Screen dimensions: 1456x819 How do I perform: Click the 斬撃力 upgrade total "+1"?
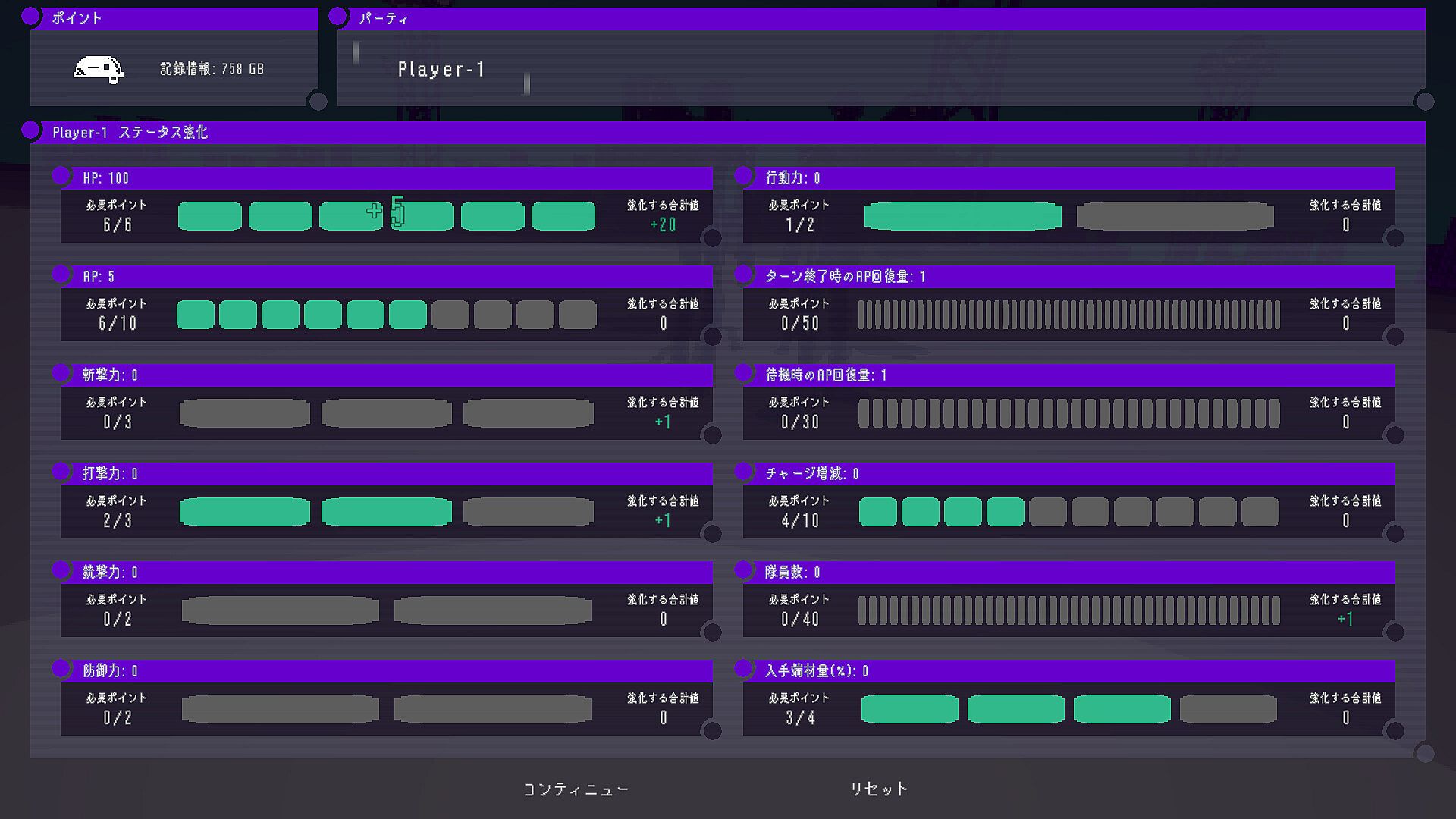coord(663,422)
